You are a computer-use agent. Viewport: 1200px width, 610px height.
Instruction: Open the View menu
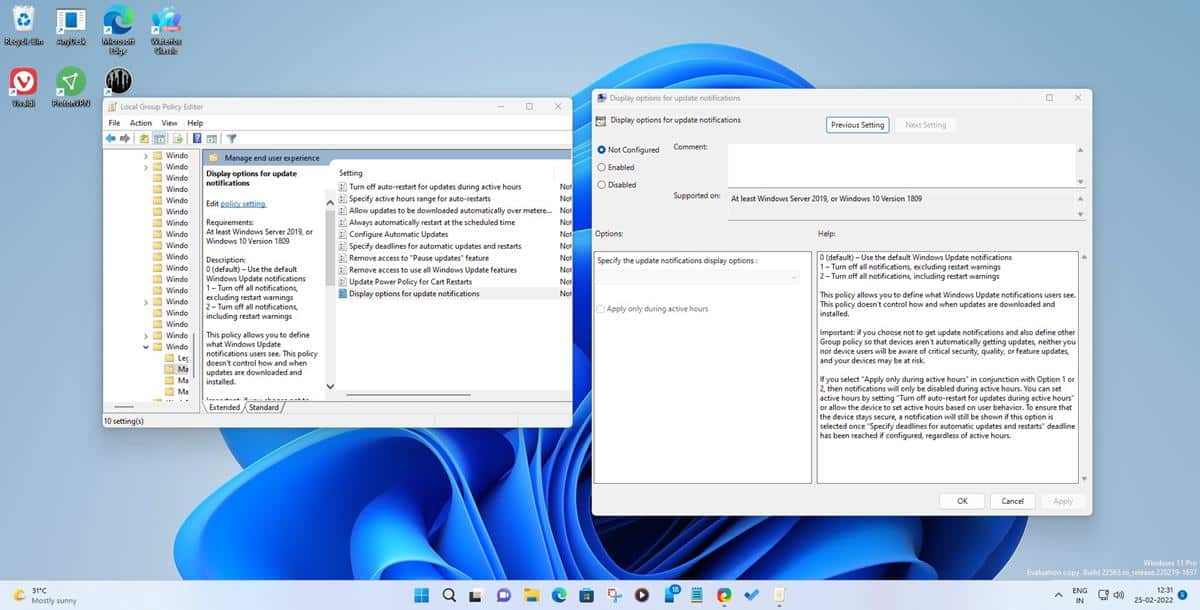[170, 123]
